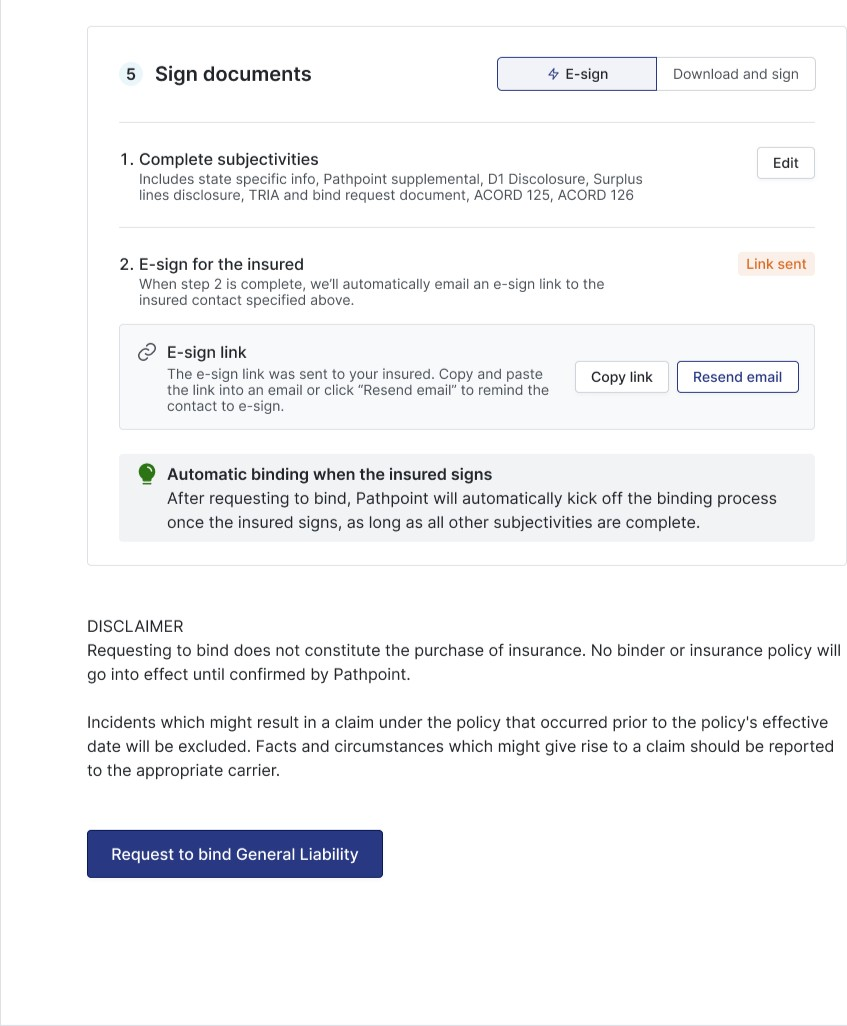Click the E-sign for the insured step title
This screenshot has width=847, height=1026.
tap(221, 264)
